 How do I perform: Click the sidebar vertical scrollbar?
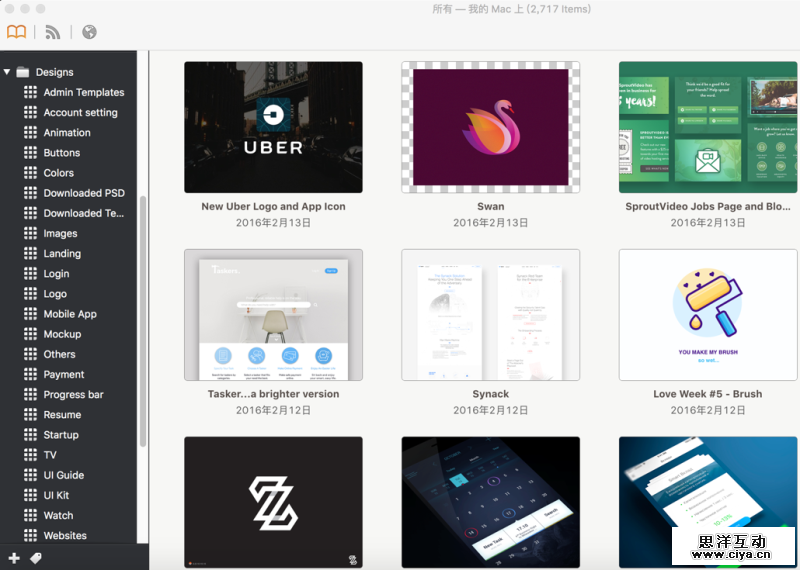coord(143,321)
